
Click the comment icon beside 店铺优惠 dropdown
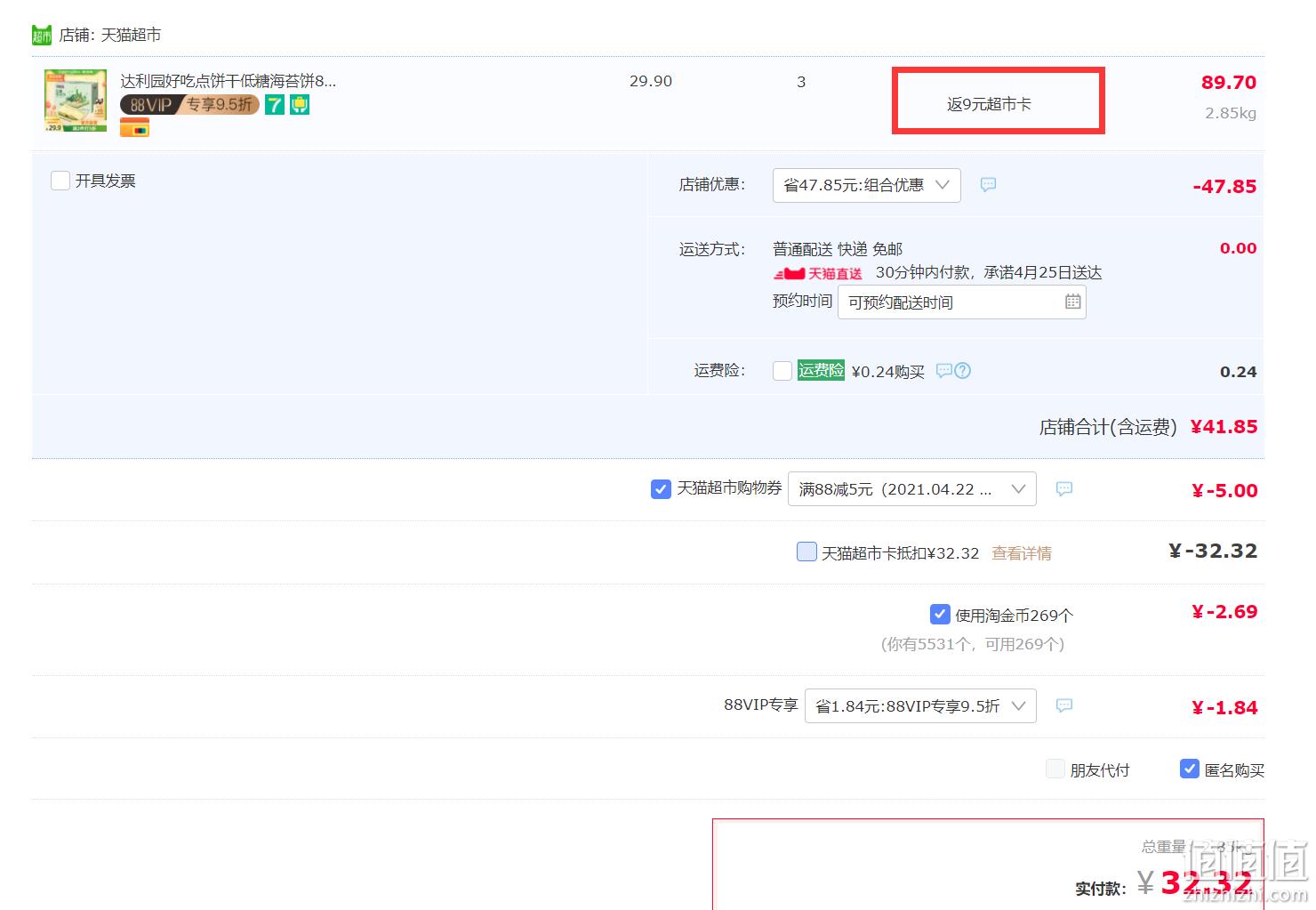(988, 184)
